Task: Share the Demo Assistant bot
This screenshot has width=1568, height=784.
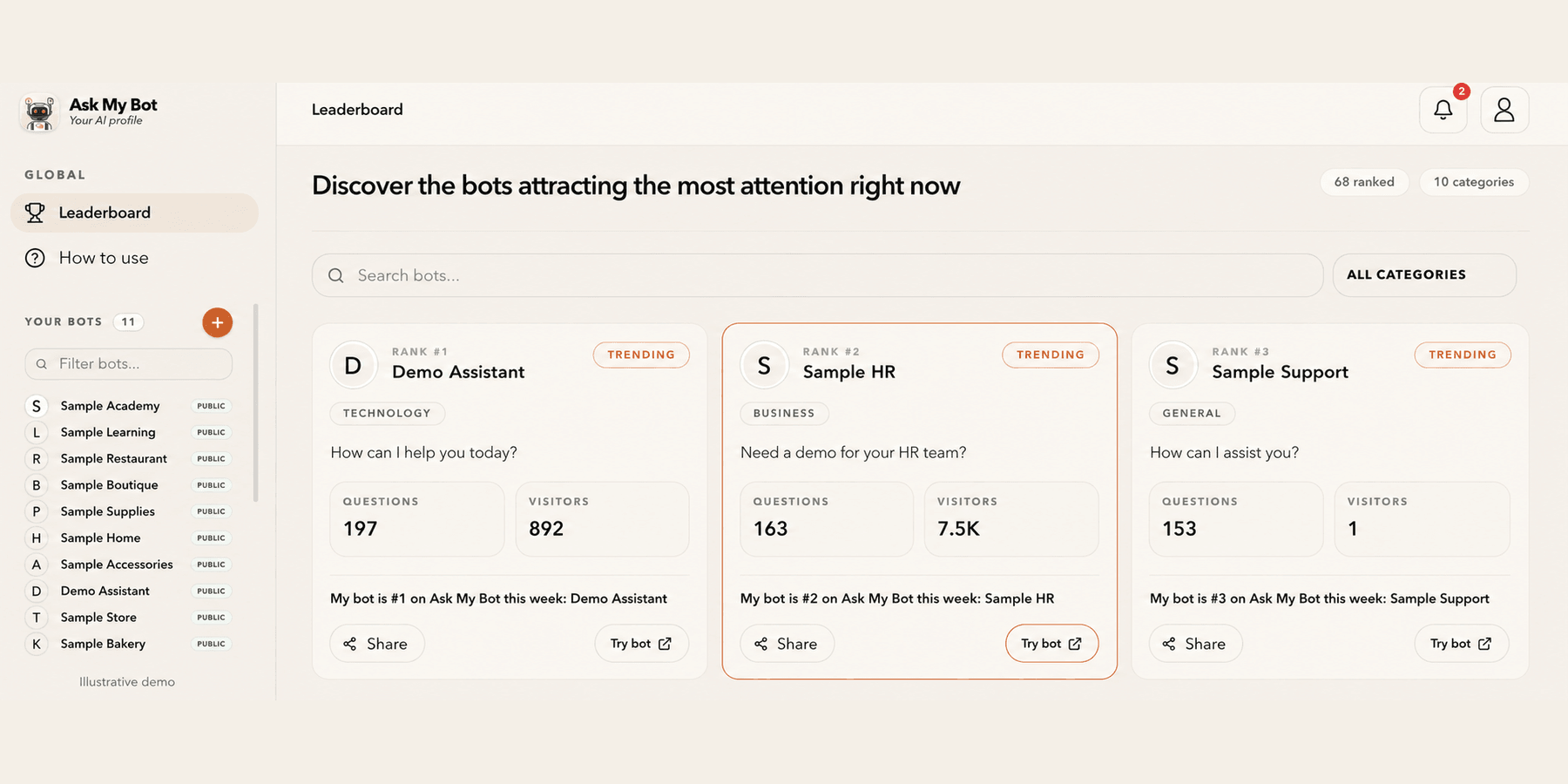Action: click(376, 644)
